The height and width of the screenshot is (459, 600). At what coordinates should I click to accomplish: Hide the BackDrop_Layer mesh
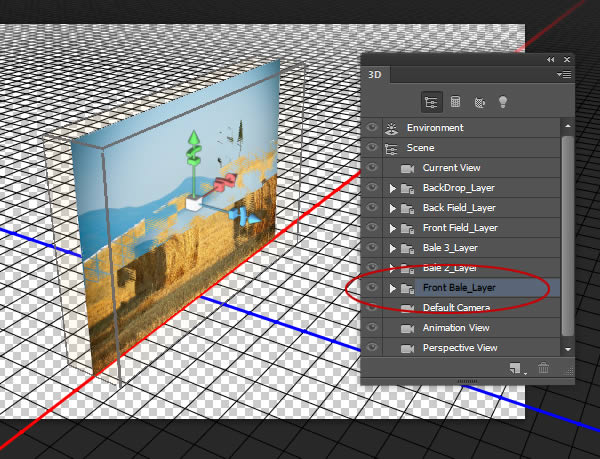[x=372, y=187]
